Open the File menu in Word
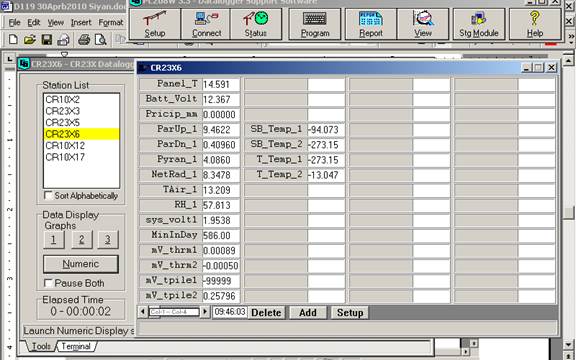Viewport: 576px width, 360px height. click(x=14, y=23)
